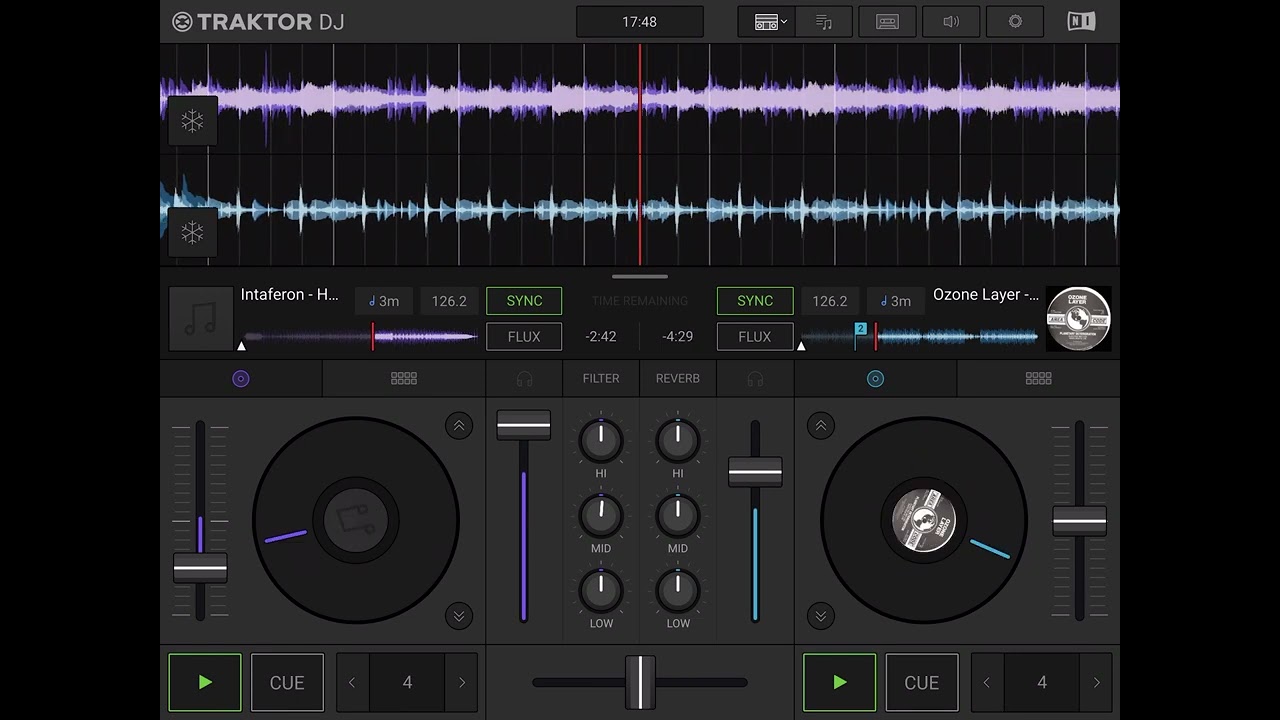Open the audio speaker settings icon

tap(951, 22)
